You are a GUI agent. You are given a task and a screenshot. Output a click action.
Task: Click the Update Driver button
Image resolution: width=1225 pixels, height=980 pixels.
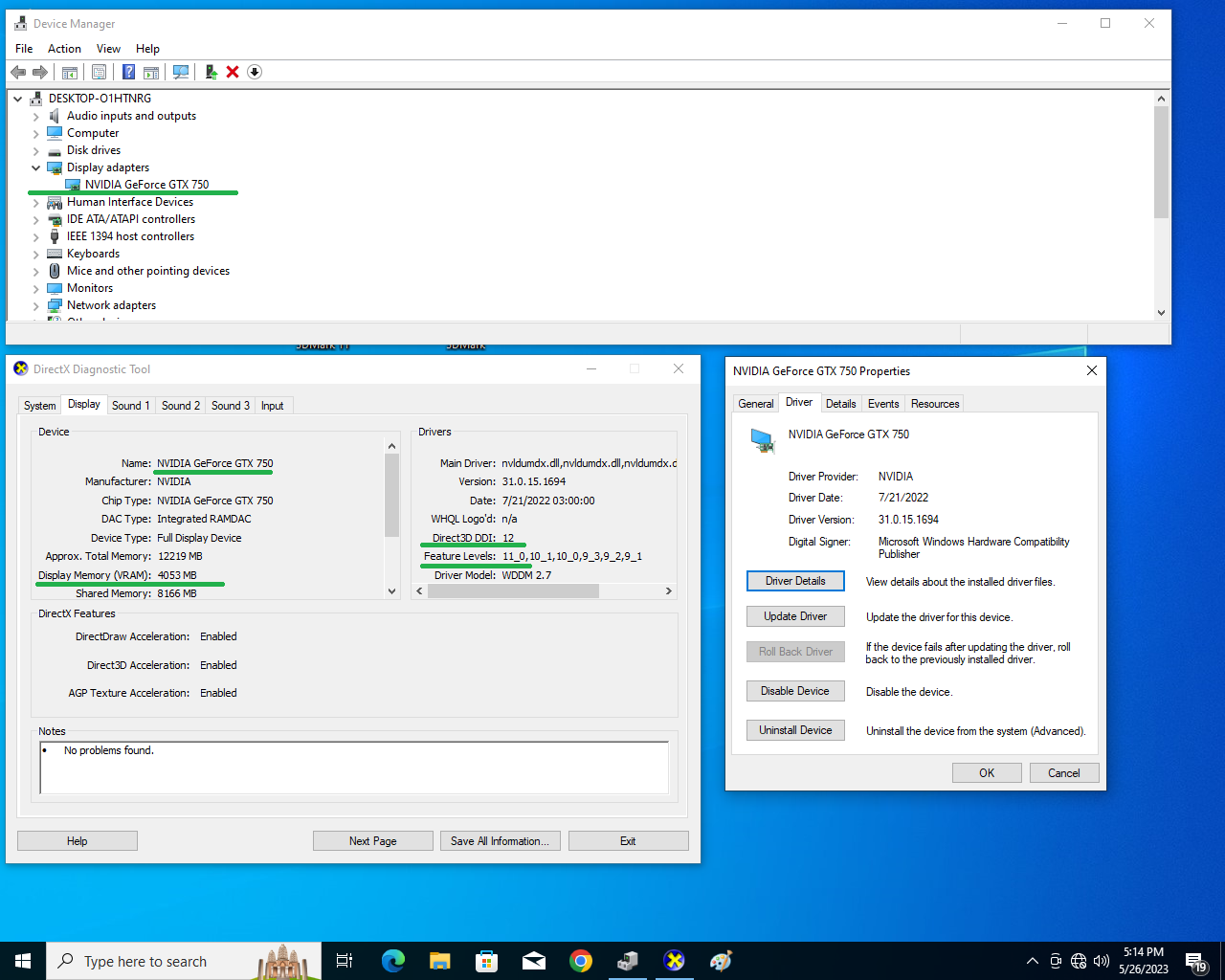coord(795,616)
